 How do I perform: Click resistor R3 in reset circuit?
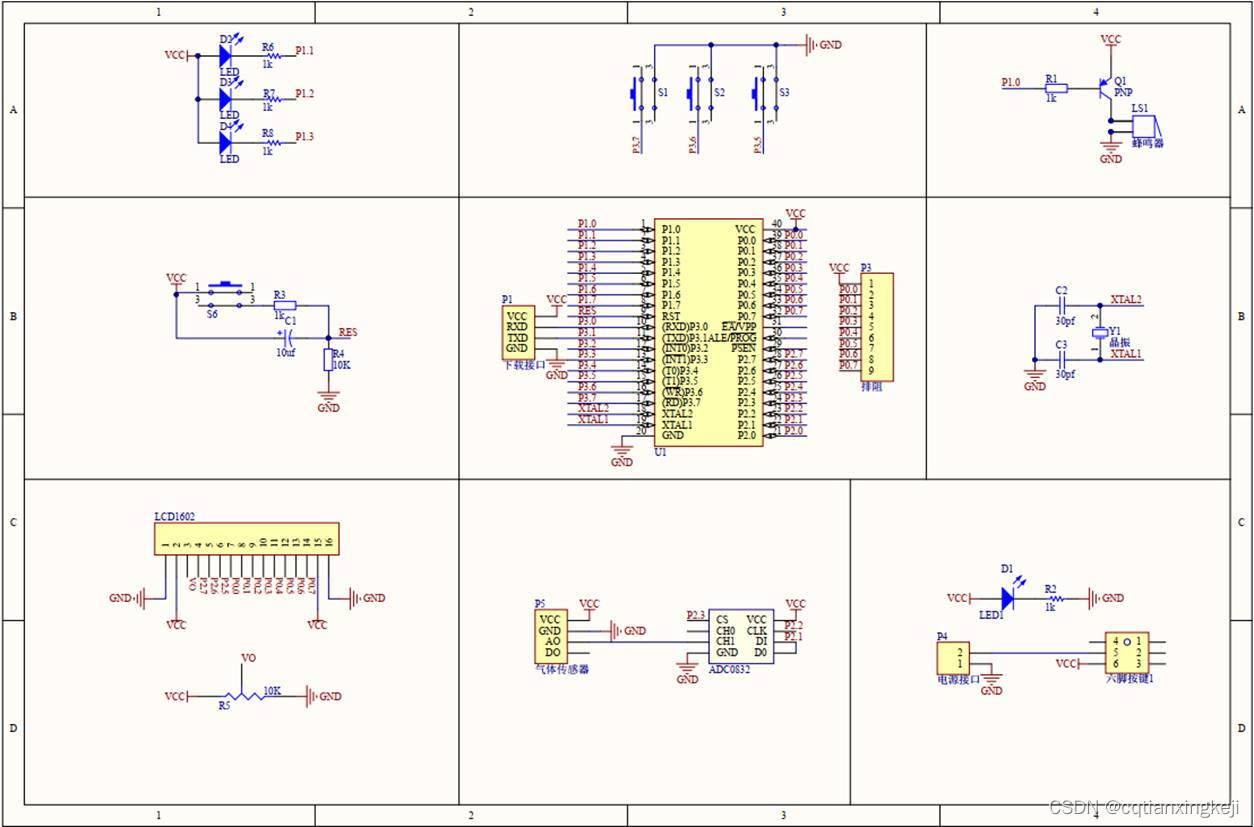coord(283,306)
